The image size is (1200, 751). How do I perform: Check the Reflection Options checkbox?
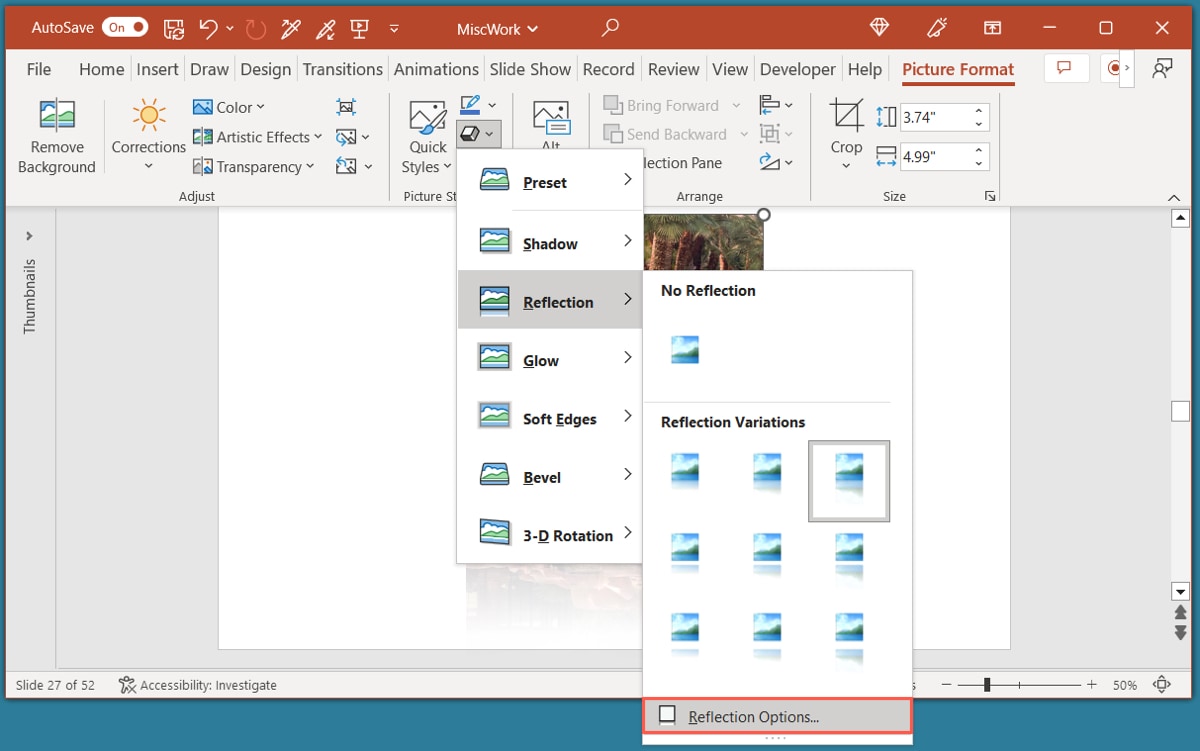click(x=668, y=715)
